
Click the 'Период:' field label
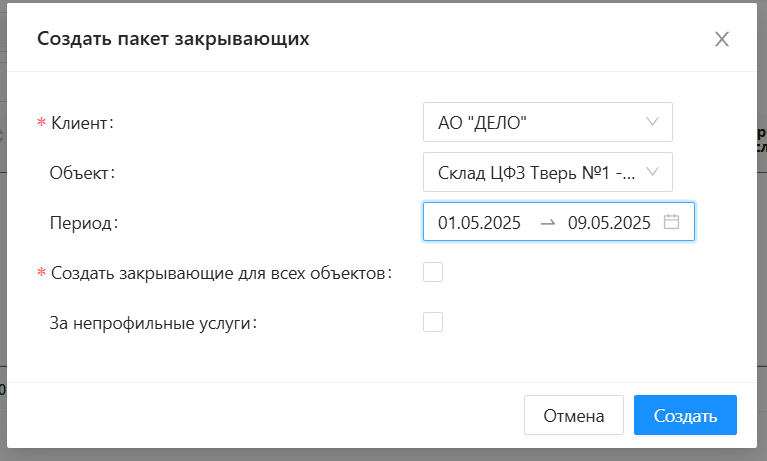point(84,223)
